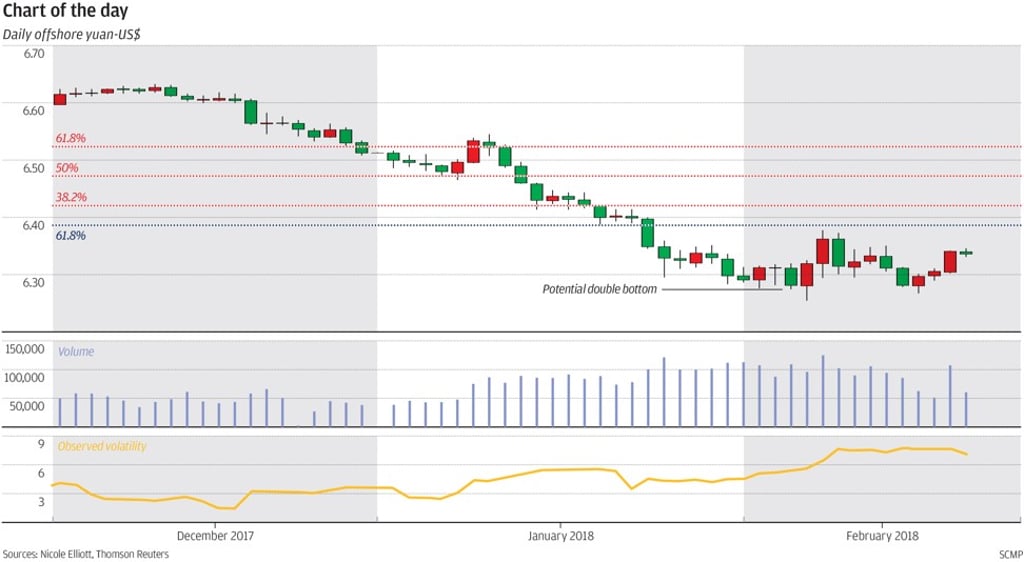
Task: Click the volatility axis value 9
Action: [40, 444]
